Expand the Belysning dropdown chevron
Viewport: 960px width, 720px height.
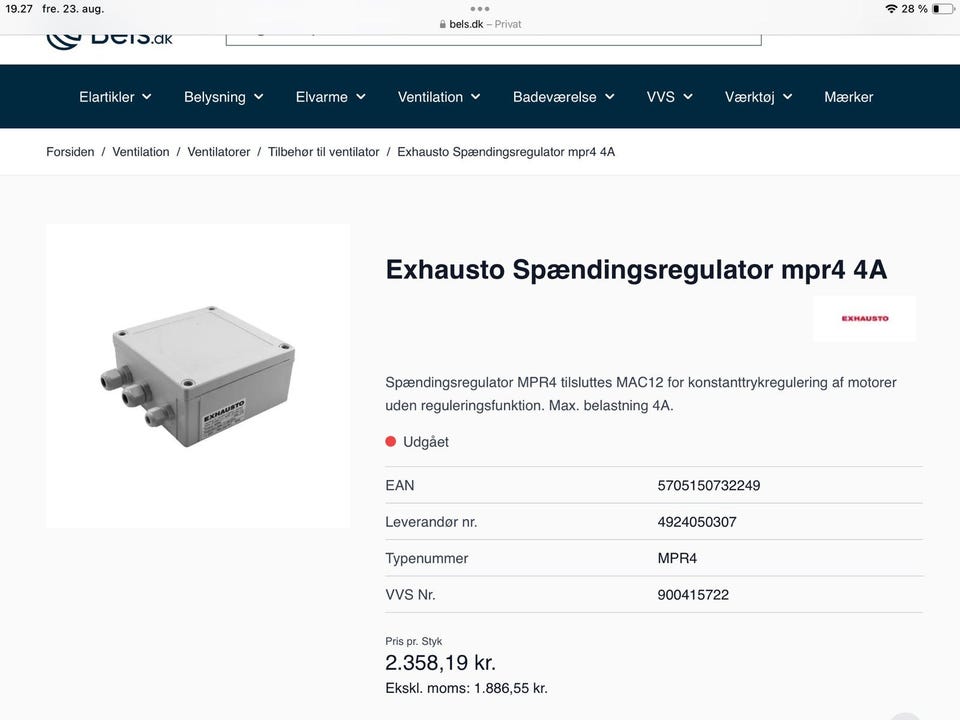coord(259,97)
